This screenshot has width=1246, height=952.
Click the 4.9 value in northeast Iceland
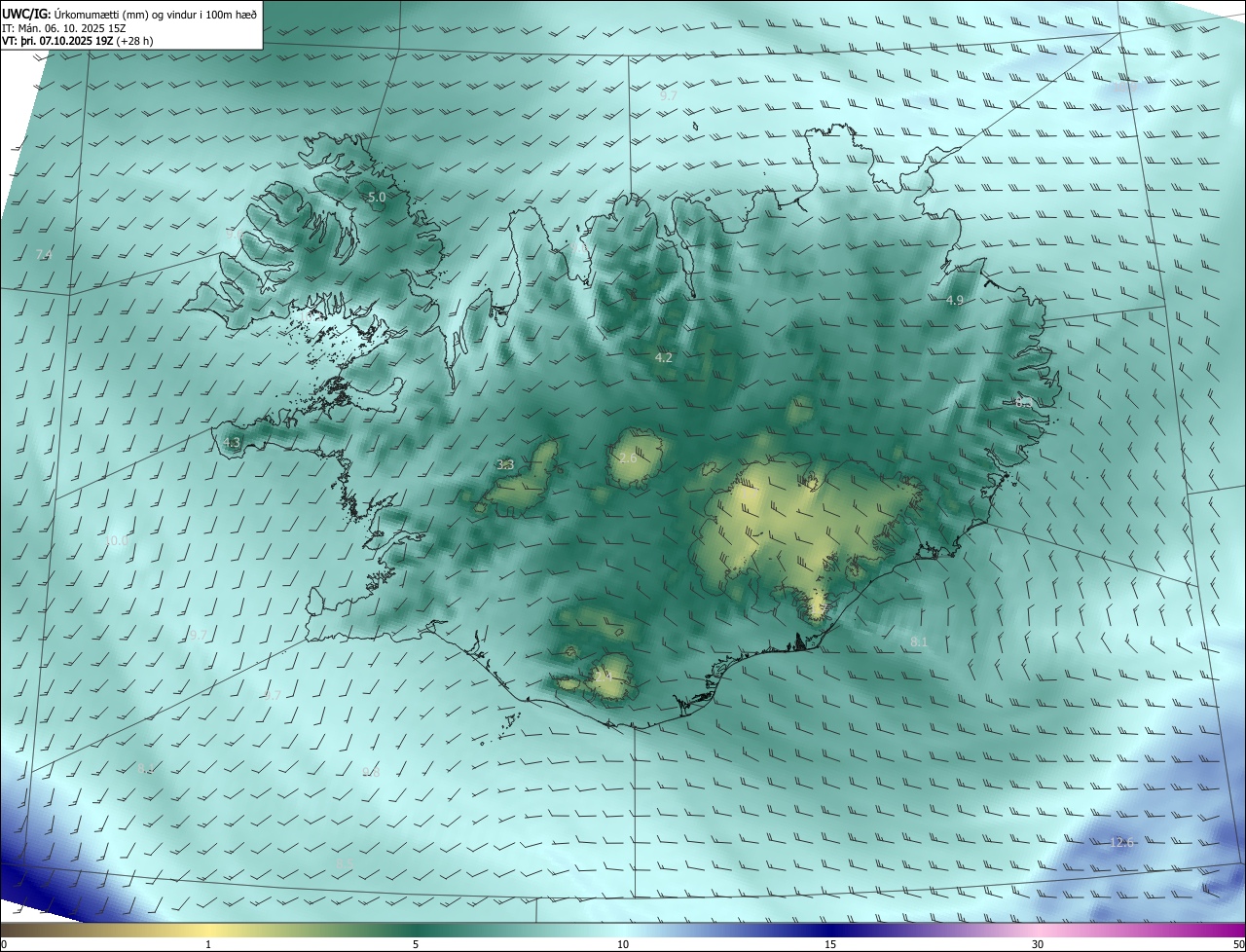click(x=955, y=300)
